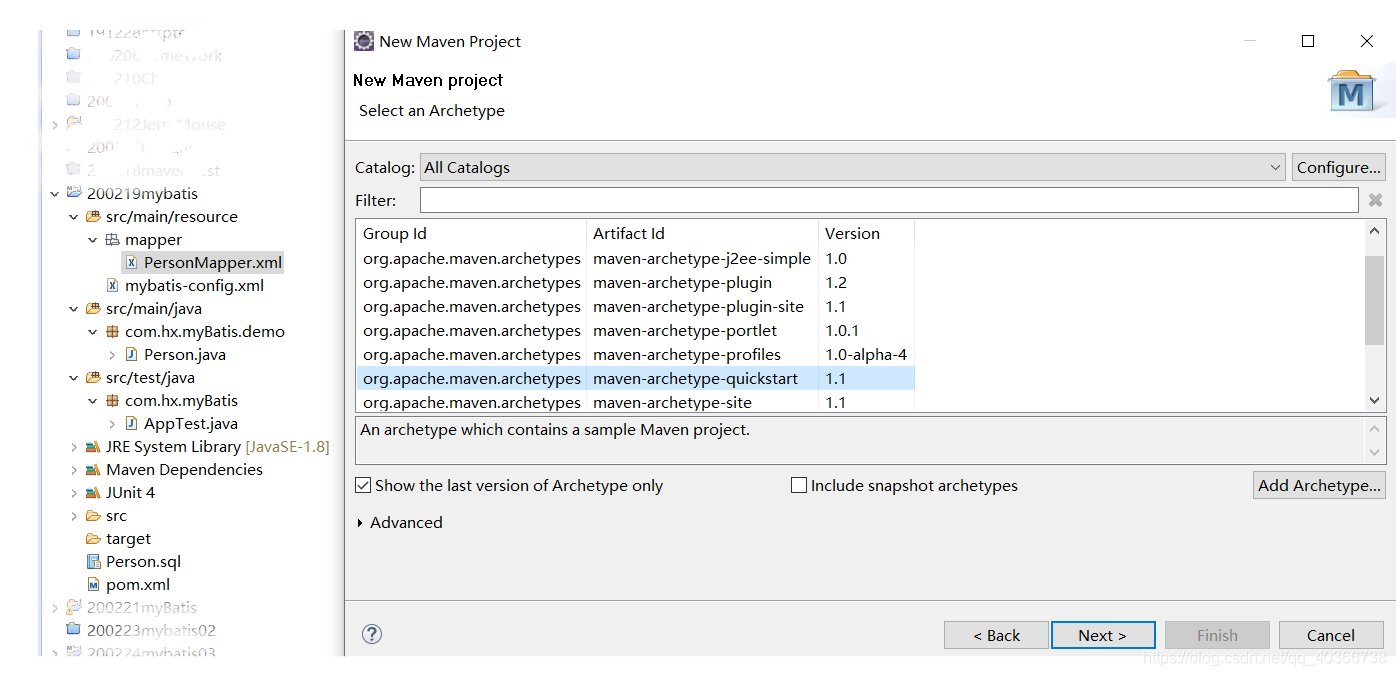Click the mybatis-config.xml file icon
This screenshot has height=676, width=1396.
coord(112,286)
